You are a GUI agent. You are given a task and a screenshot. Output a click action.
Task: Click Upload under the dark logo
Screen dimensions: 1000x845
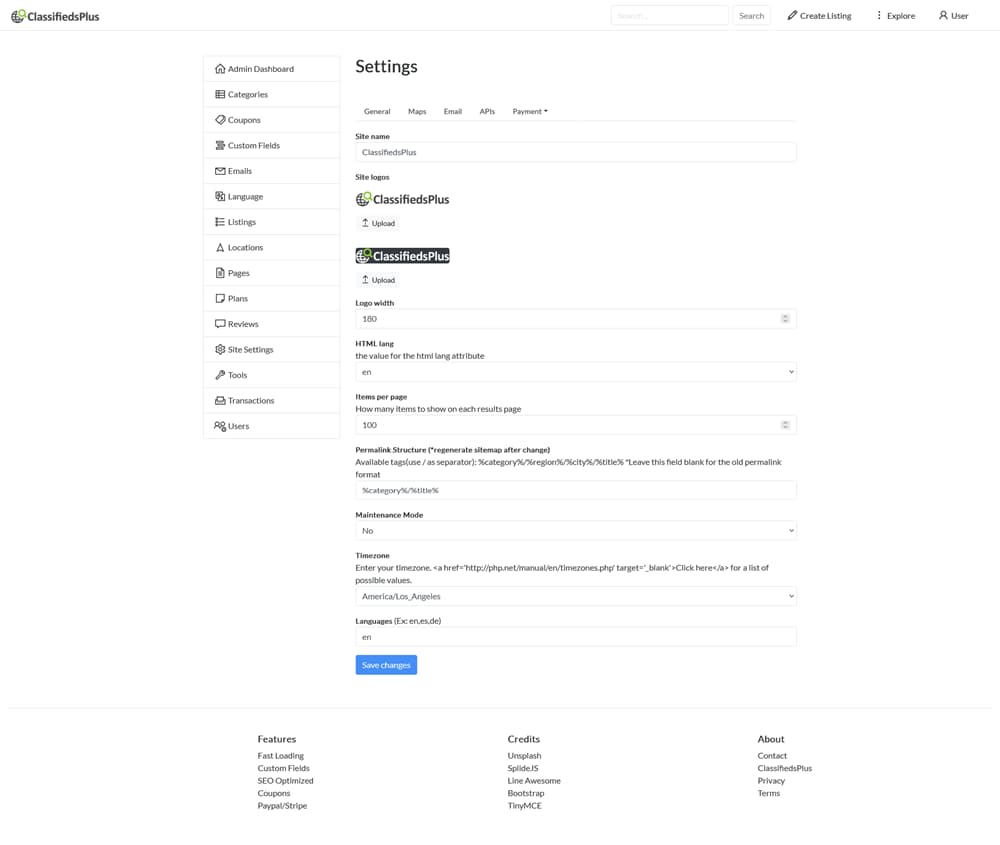click(x=378, y=280)
